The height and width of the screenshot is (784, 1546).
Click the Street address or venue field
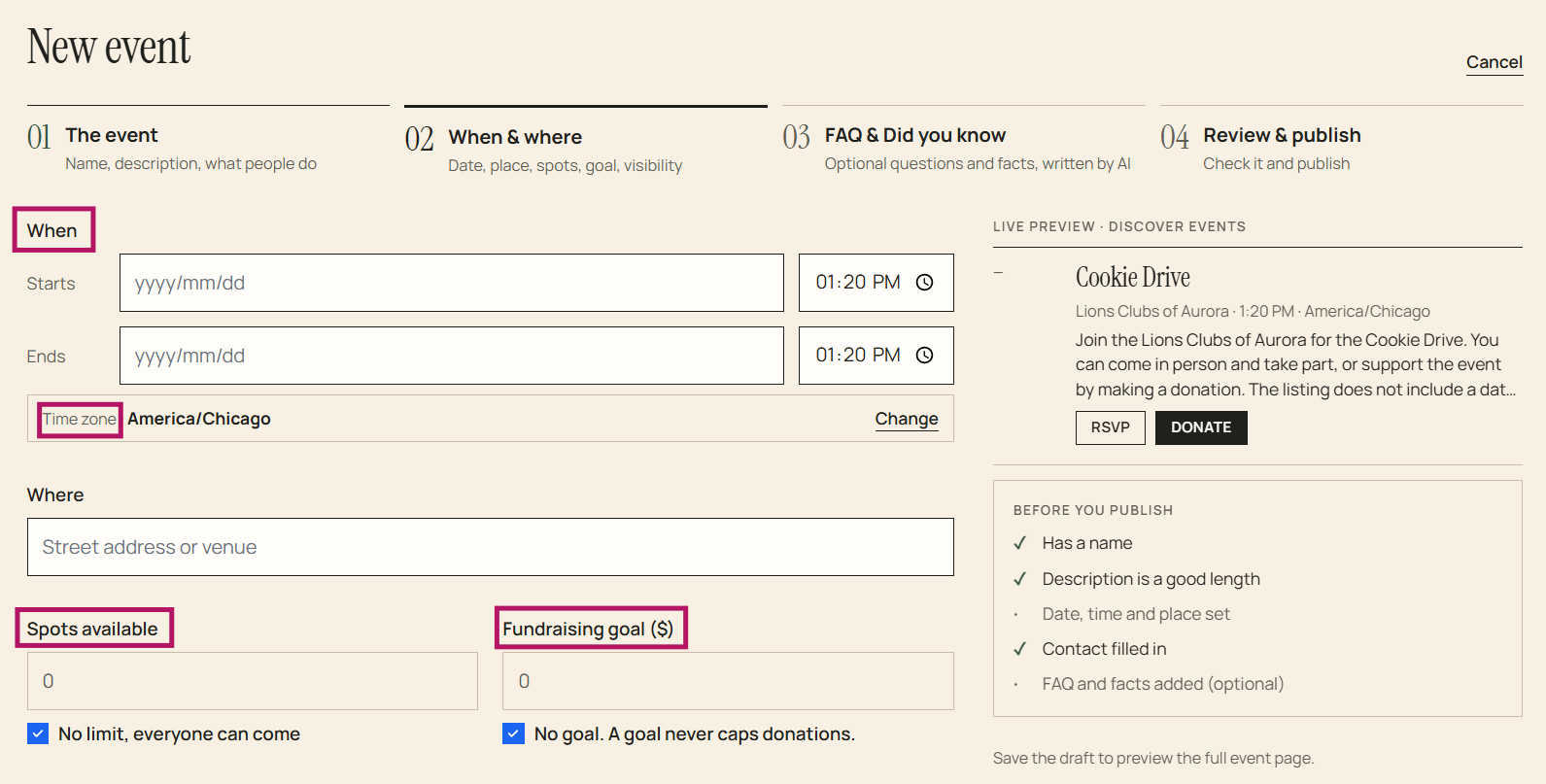pyautogui.click(x=491, y=547)
